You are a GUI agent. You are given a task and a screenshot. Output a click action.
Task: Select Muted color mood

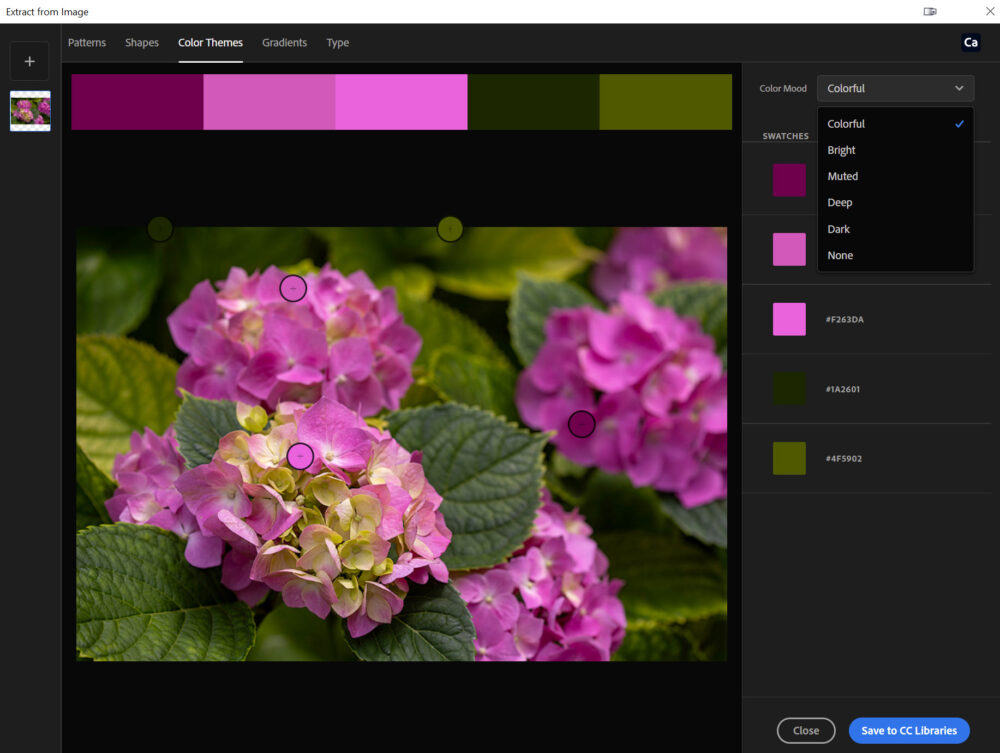[895, 176]
